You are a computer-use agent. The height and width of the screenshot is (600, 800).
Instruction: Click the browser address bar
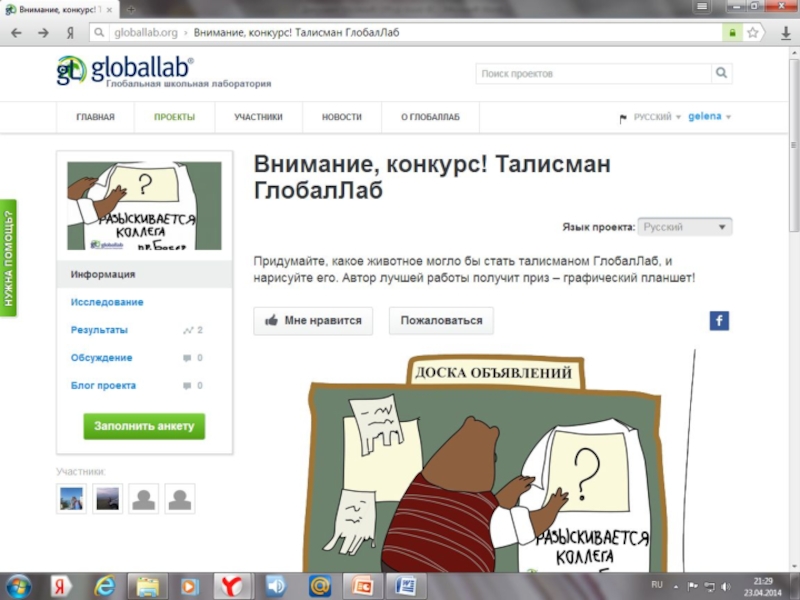click(x=406, y=33)
